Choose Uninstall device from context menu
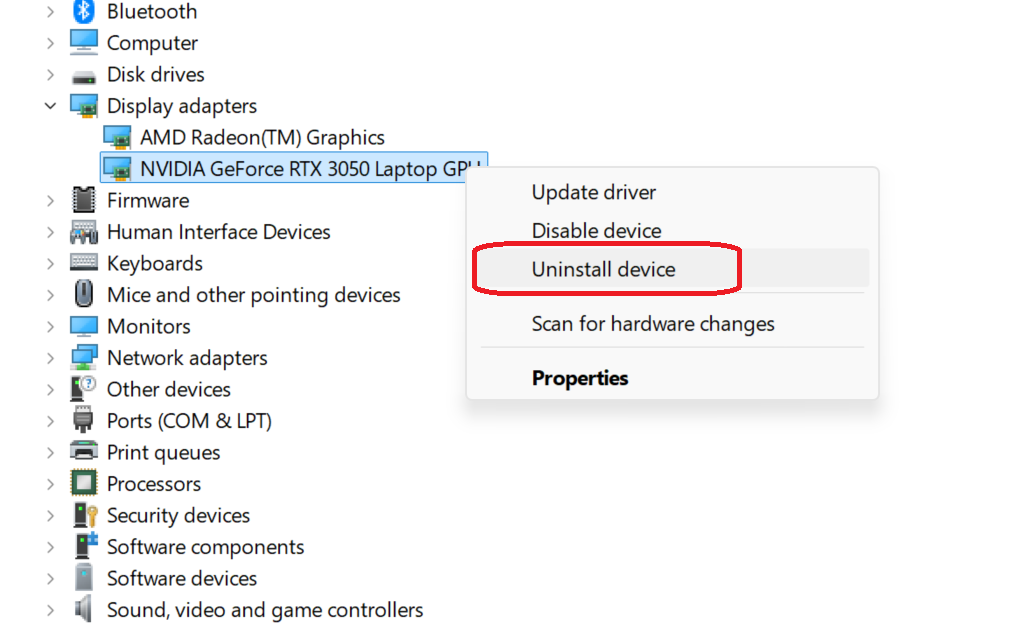The height and width of the screenshot is (623, 1036). click(x=603, y=269)
